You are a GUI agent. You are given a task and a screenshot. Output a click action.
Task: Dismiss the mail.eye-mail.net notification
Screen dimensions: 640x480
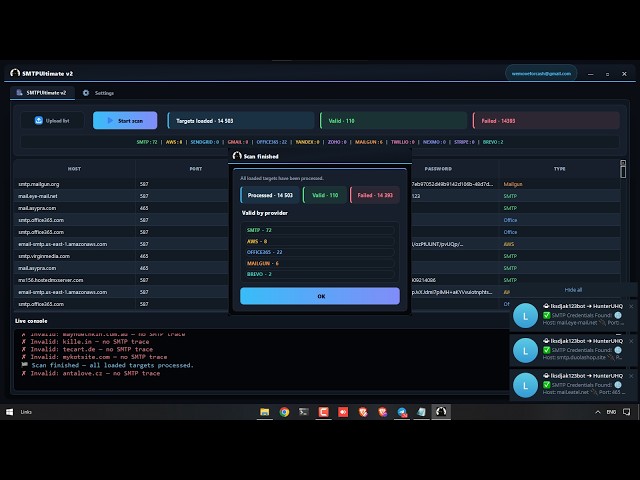[631, 306]
